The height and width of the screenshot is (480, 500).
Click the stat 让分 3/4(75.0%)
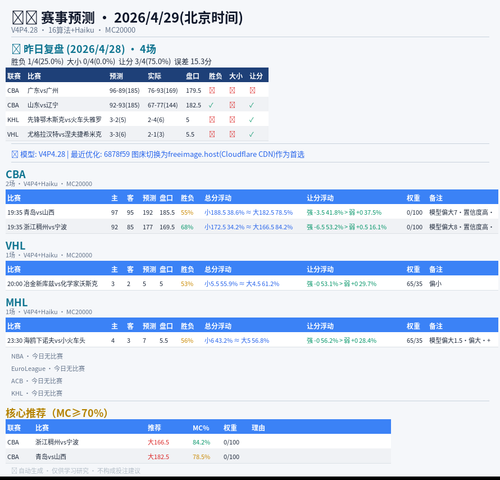(145, 62)
